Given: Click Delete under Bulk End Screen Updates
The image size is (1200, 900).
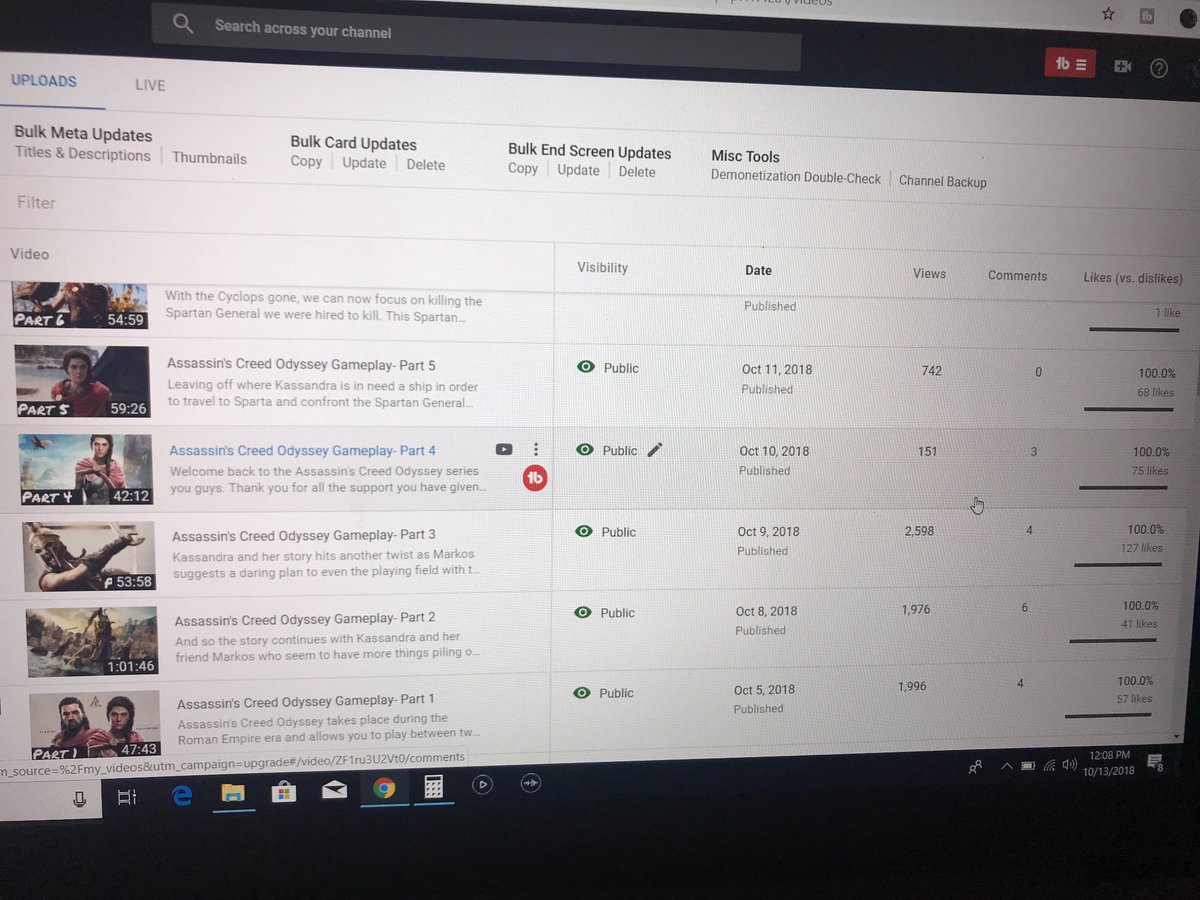Looking at the screenshot, I should click(x=637, y=172).
